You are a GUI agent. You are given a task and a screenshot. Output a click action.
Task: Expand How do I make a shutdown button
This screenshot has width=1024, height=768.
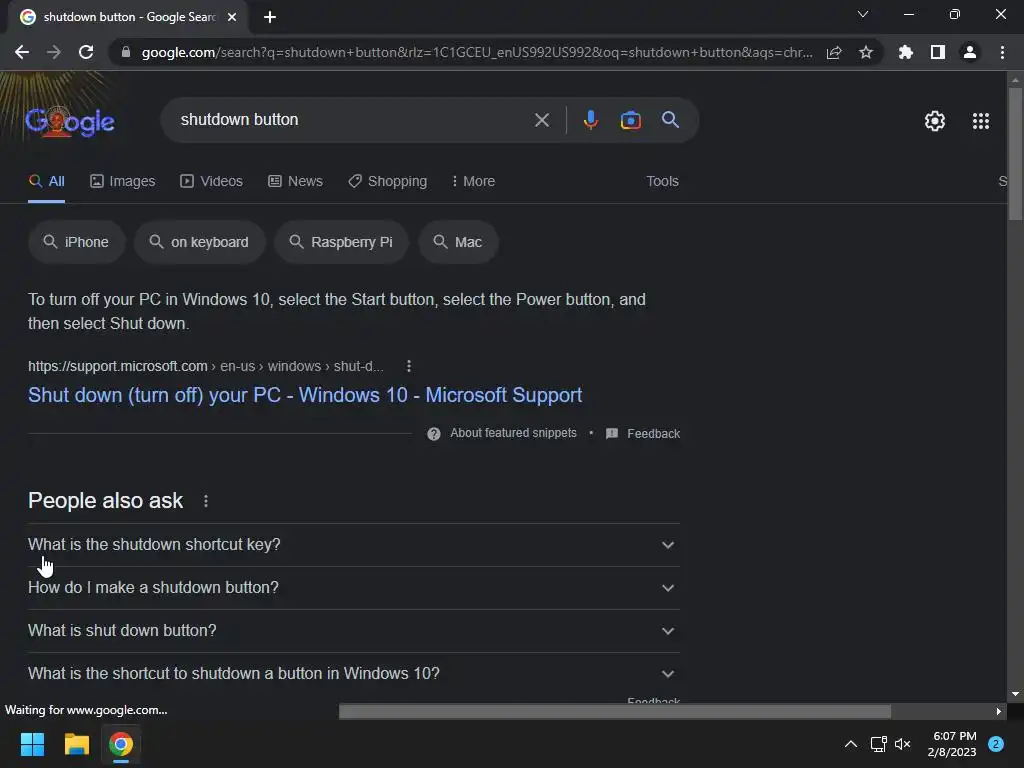point(353,588)
